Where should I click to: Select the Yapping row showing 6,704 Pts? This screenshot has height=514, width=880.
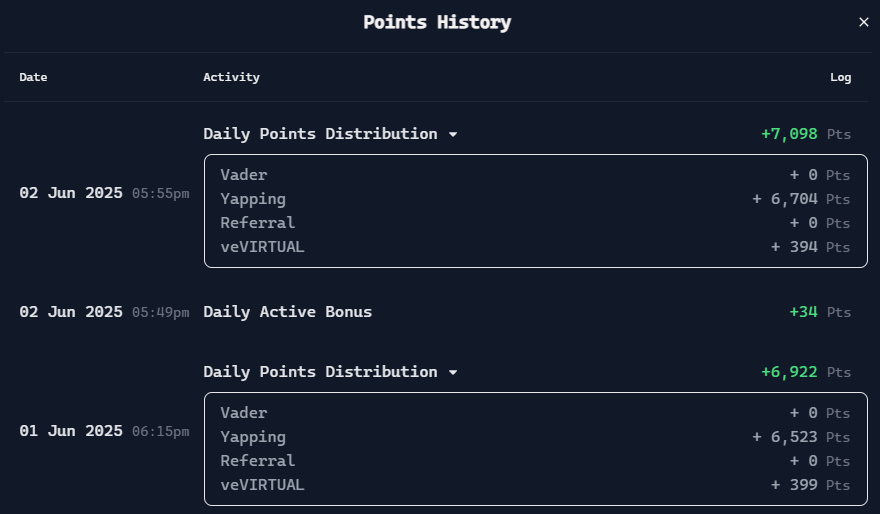click(535, 199)
